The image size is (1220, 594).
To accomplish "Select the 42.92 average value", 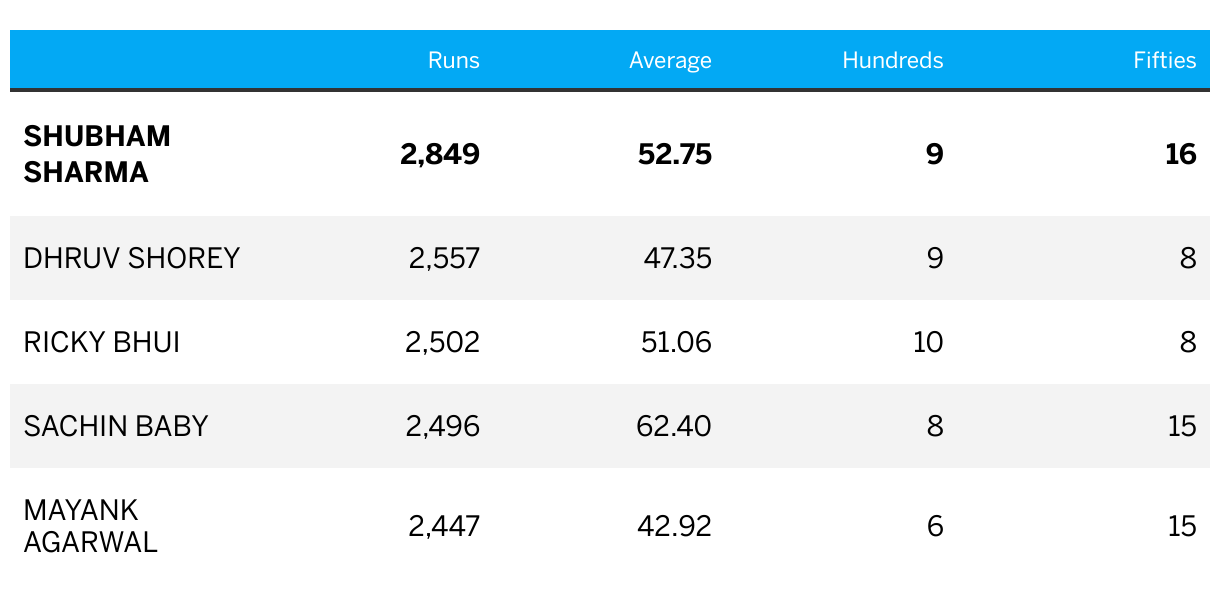I will click(x=675, y=526).
